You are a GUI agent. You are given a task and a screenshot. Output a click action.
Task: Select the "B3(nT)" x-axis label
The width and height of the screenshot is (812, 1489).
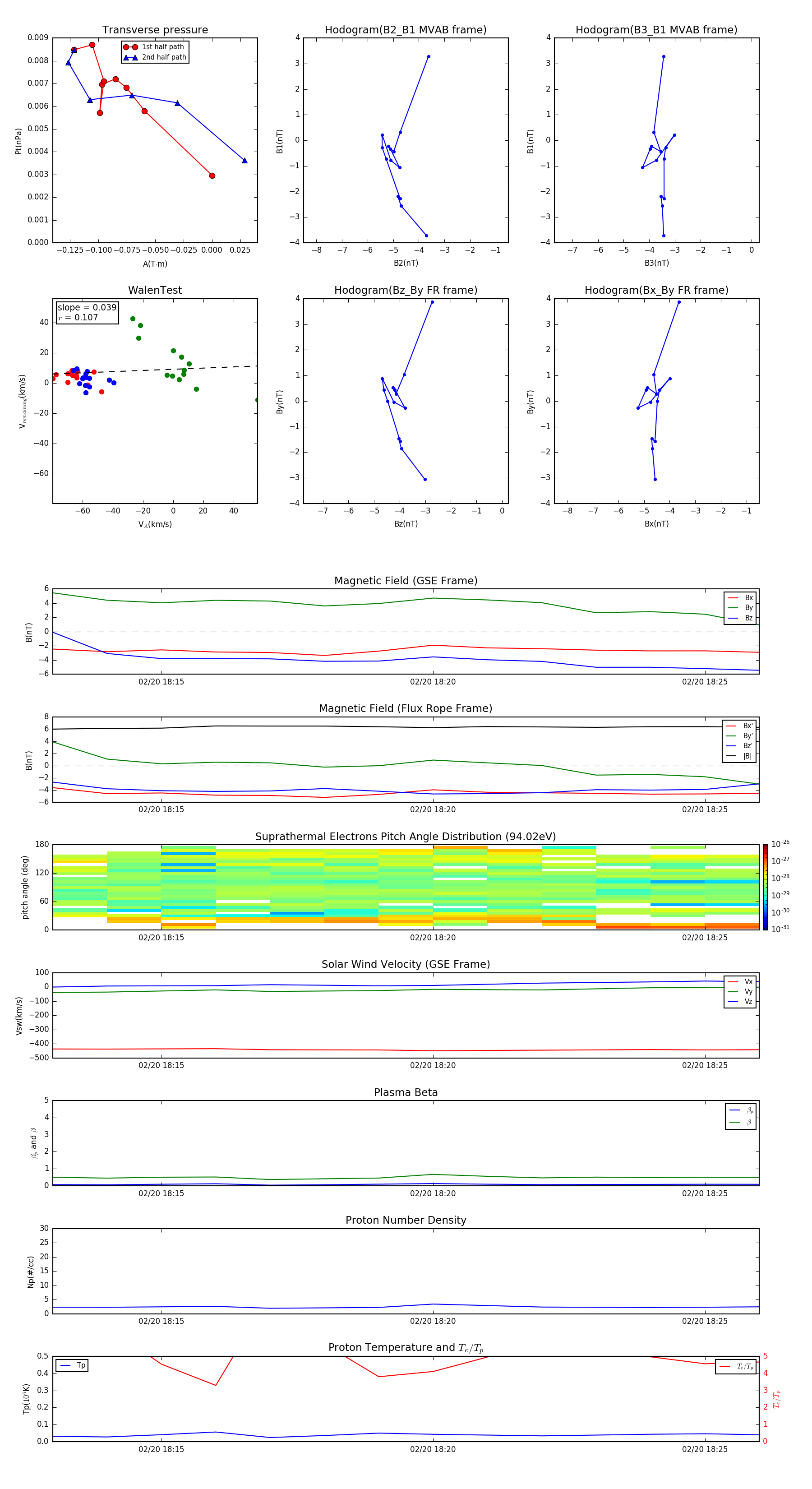[656, 263]
